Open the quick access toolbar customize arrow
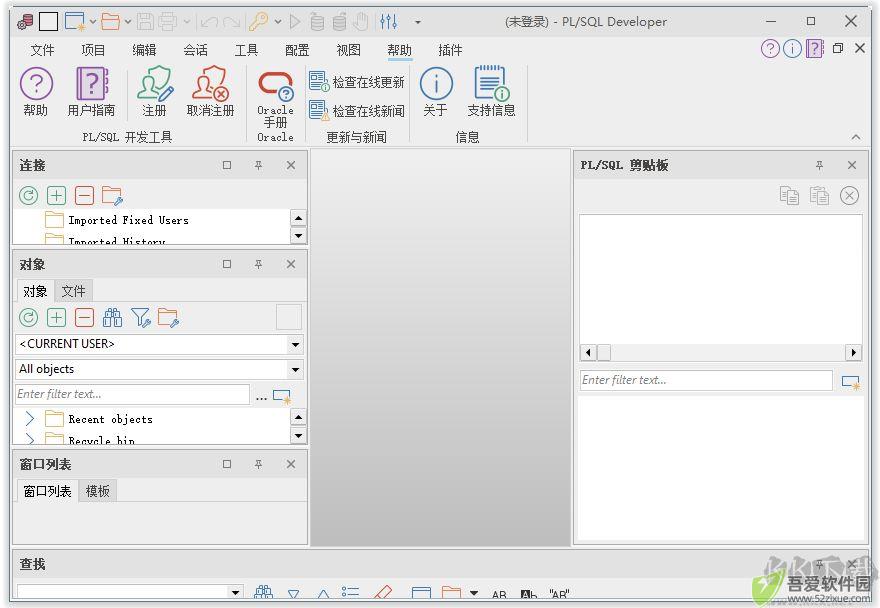 418,22
